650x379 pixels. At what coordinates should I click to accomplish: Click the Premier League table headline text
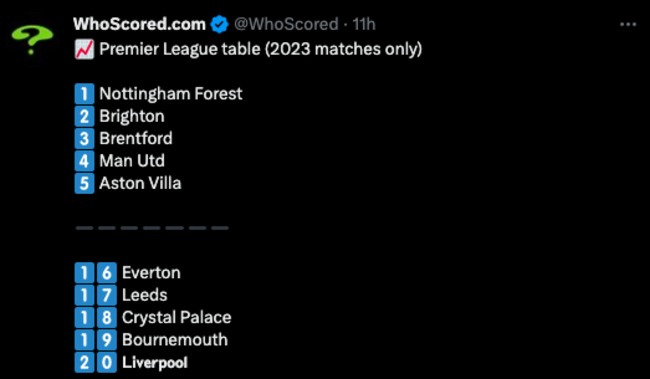[x=260, y=49]
